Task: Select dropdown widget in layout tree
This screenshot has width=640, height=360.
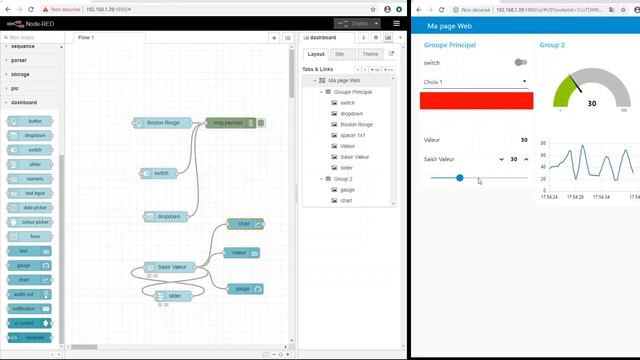Action: click(x=351, y=113)
